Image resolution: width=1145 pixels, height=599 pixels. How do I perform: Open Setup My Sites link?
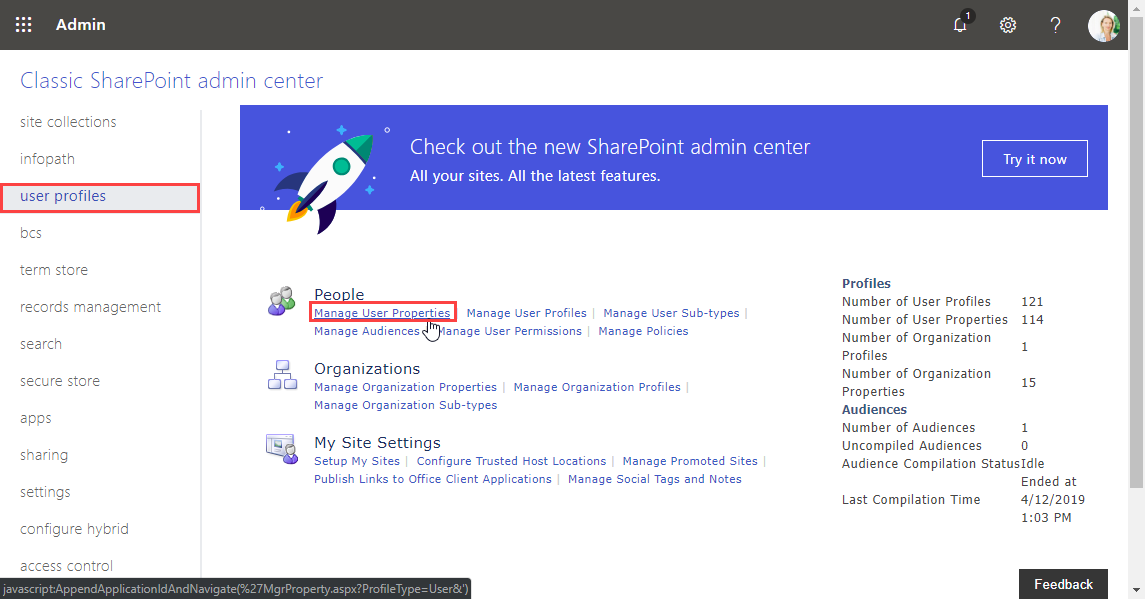click(x=357, y=461)
